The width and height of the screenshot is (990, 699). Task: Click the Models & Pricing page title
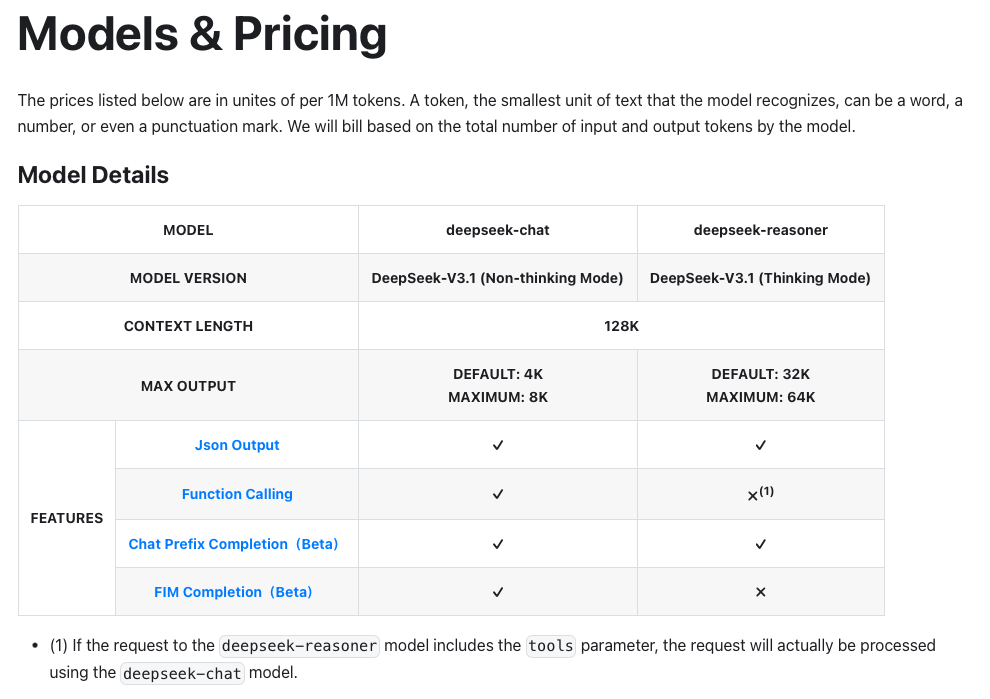(x=202, y=34)
